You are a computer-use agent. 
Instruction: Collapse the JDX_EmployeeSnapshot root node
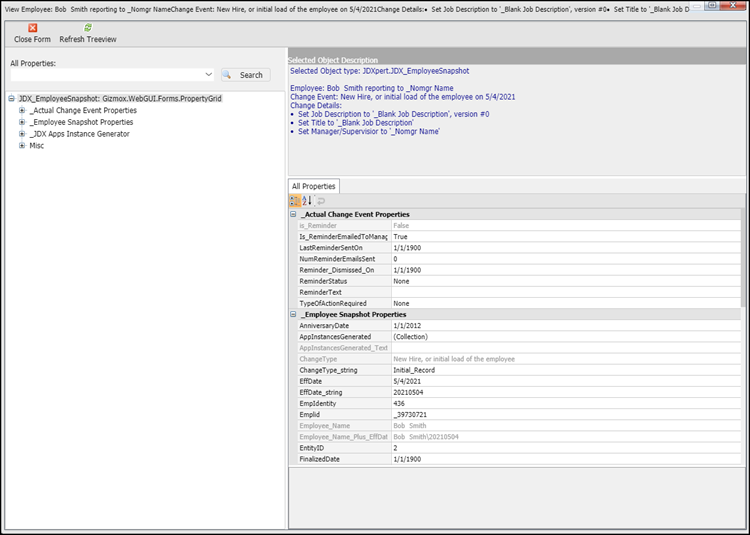(10, 99)
